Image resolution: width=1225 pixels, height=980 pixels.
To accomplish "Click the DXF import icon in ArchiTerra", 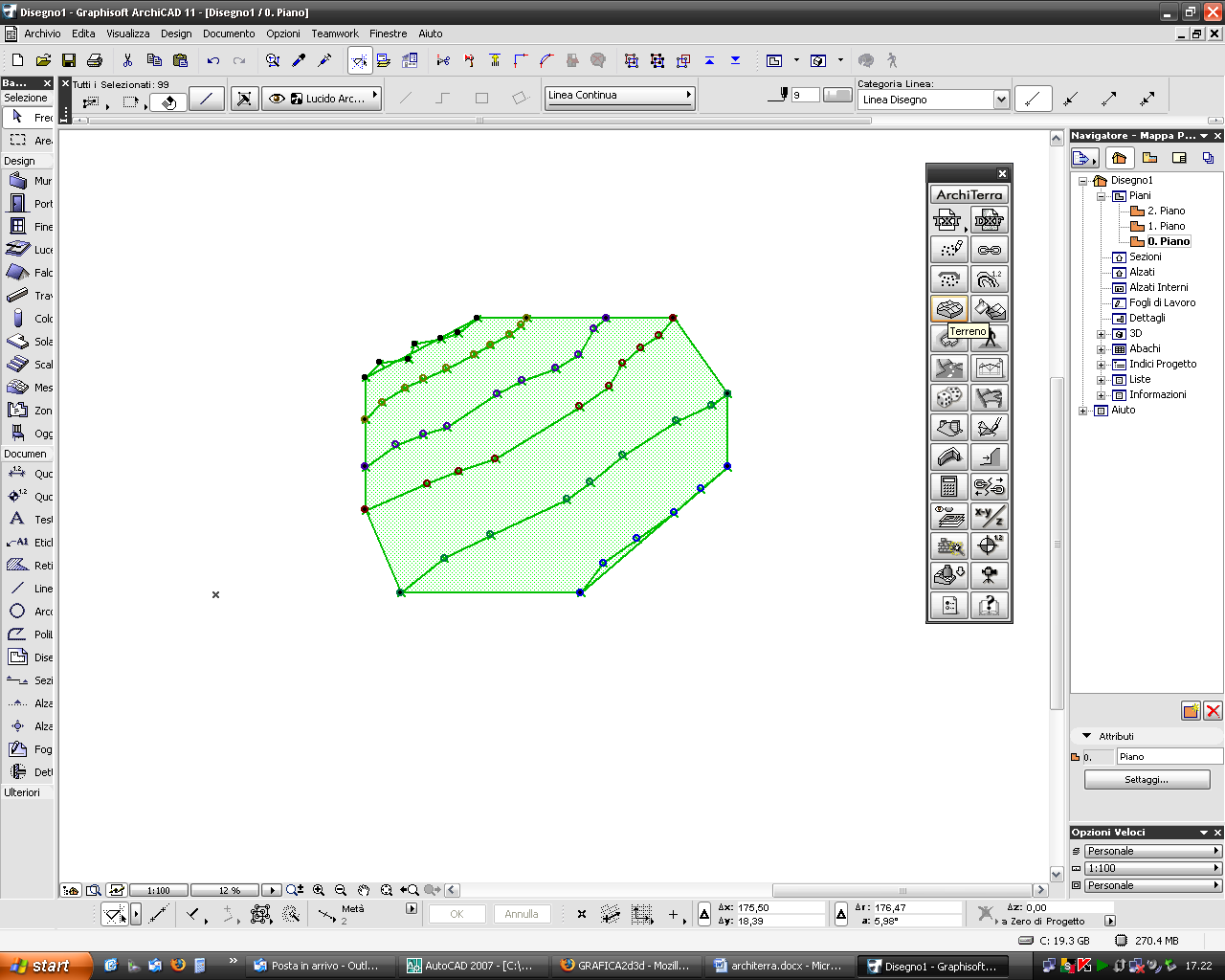I will (x=990, y=221).
